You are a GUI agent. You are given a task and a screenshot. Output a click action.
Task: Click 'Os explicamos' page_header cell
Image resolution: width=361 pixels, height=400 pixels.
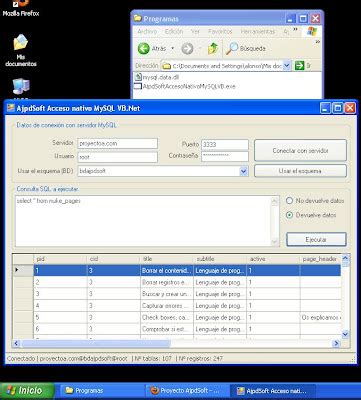[320, 317]
